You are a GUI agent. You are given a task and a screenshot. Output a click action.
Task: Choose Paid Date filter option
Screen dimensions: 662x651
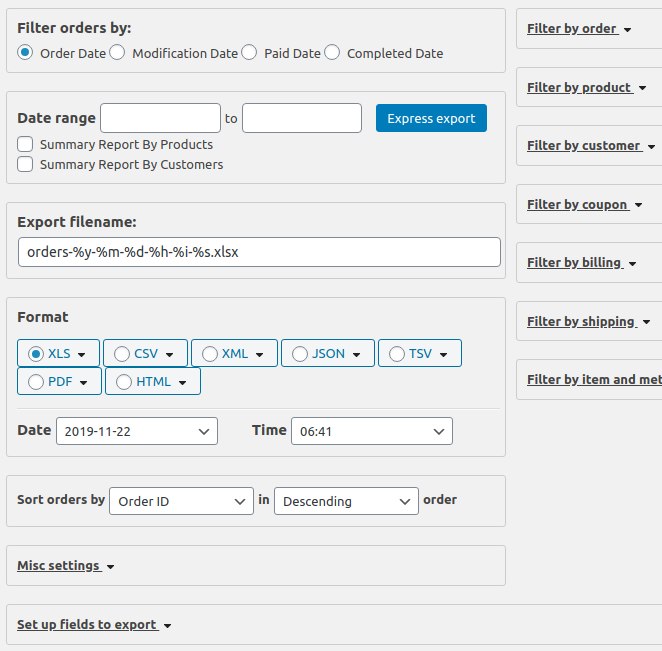coord(249,53)
